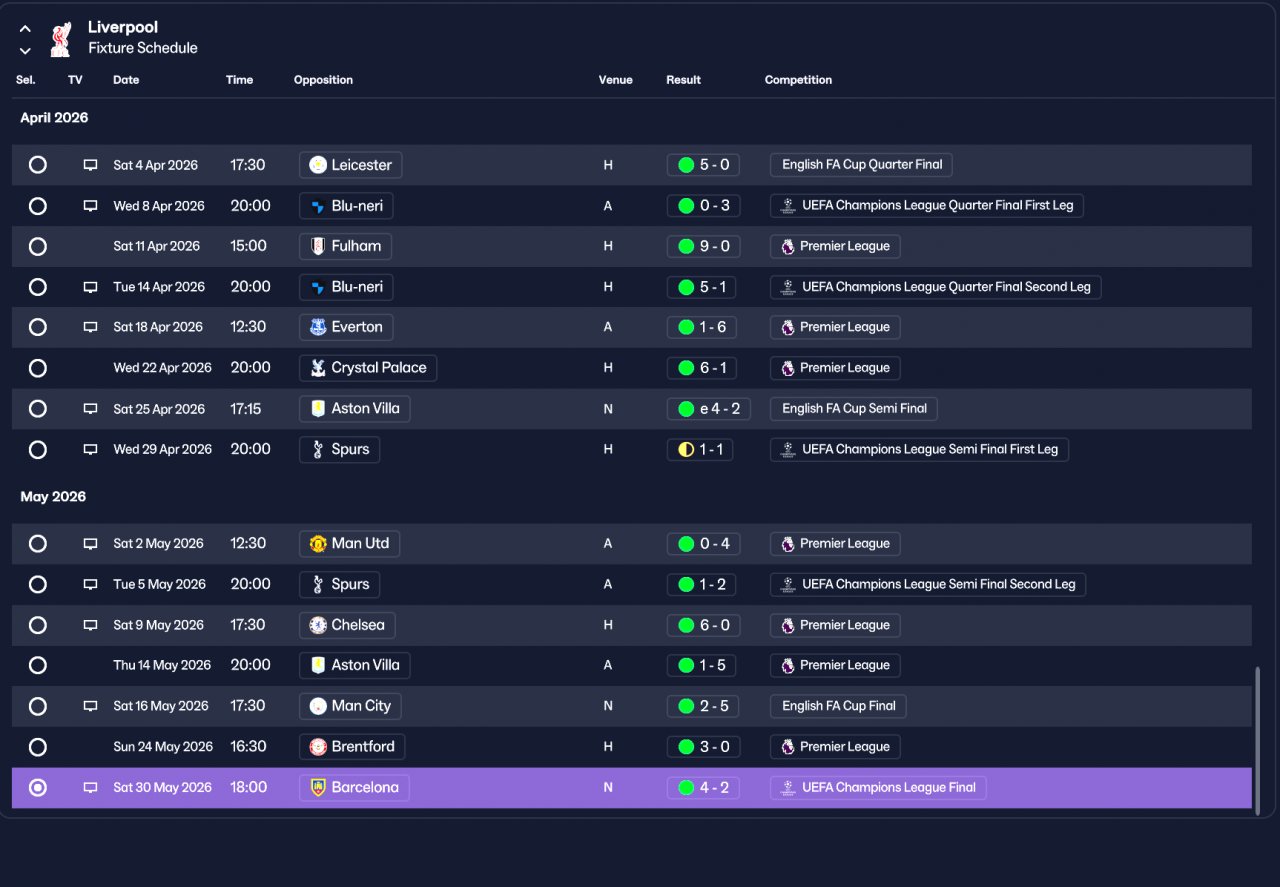Sort by Opposition column header

tap(323, 80)
